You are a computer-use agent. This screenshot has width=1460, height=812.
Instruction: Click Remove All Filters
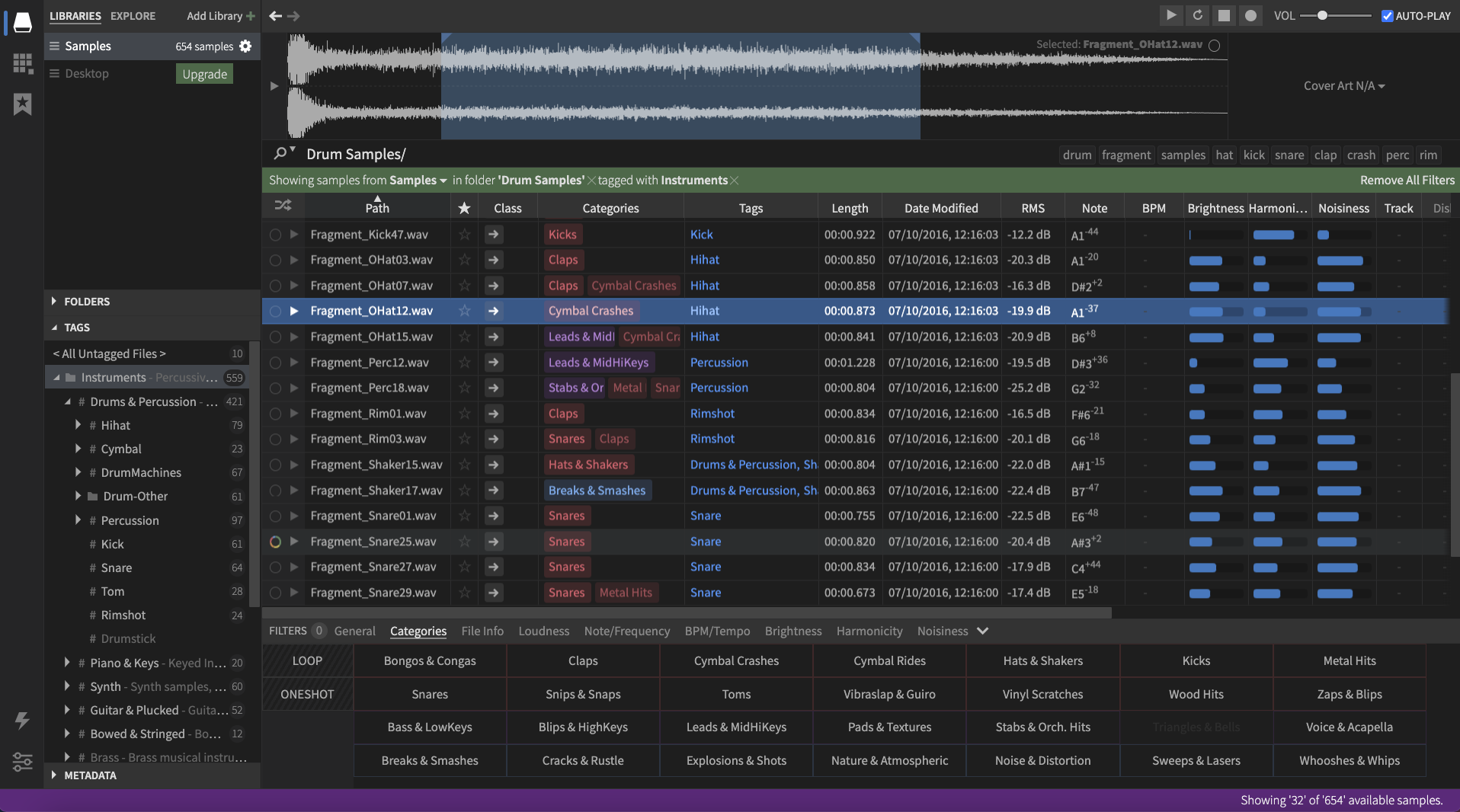click(x=1407, y=181)
